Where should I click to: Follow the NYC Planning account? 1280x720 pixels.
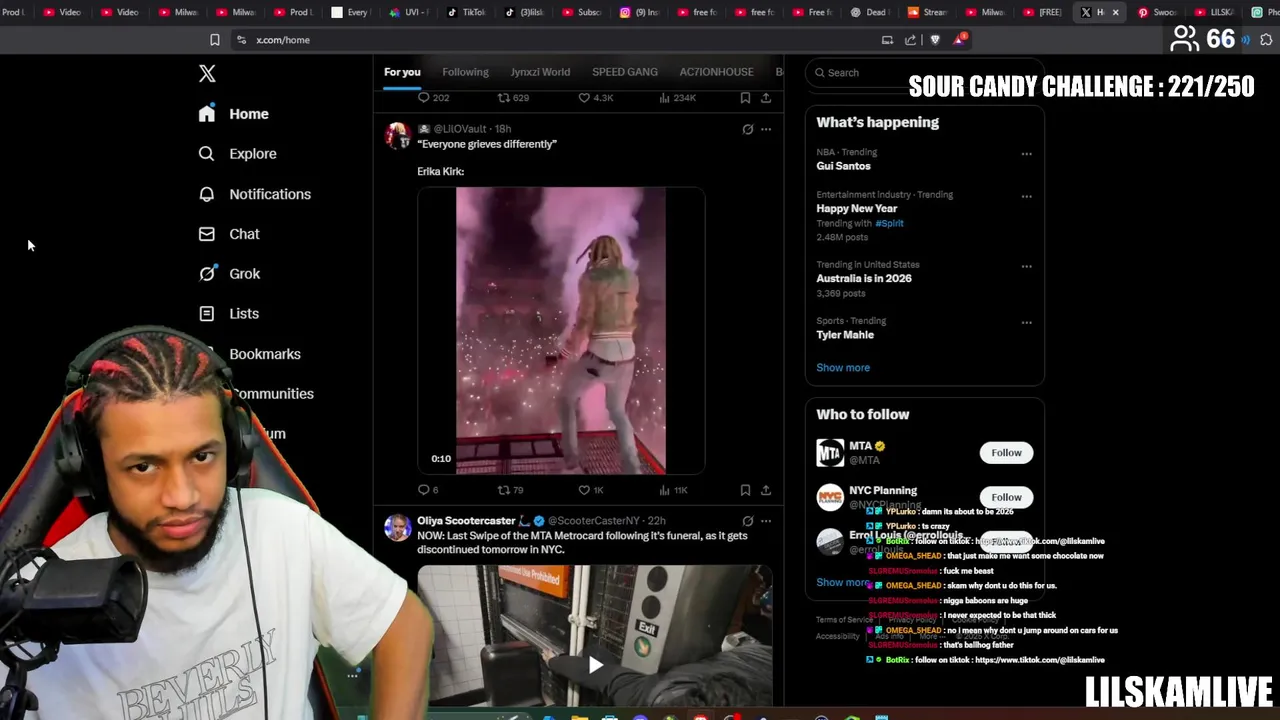pos(1007,497)
